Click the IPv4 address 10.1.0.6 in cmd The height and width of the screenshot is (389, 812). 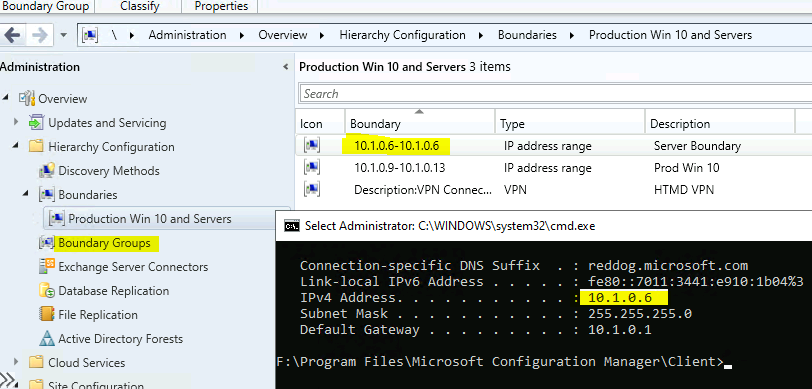[619, 297]
